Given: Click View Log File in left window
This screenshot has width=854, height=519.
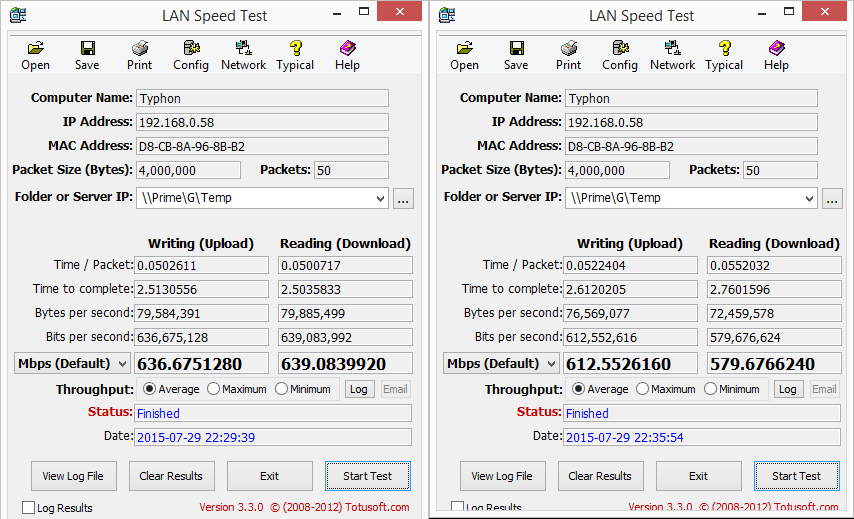Looking at the screenshot, I should coord(74,476).
